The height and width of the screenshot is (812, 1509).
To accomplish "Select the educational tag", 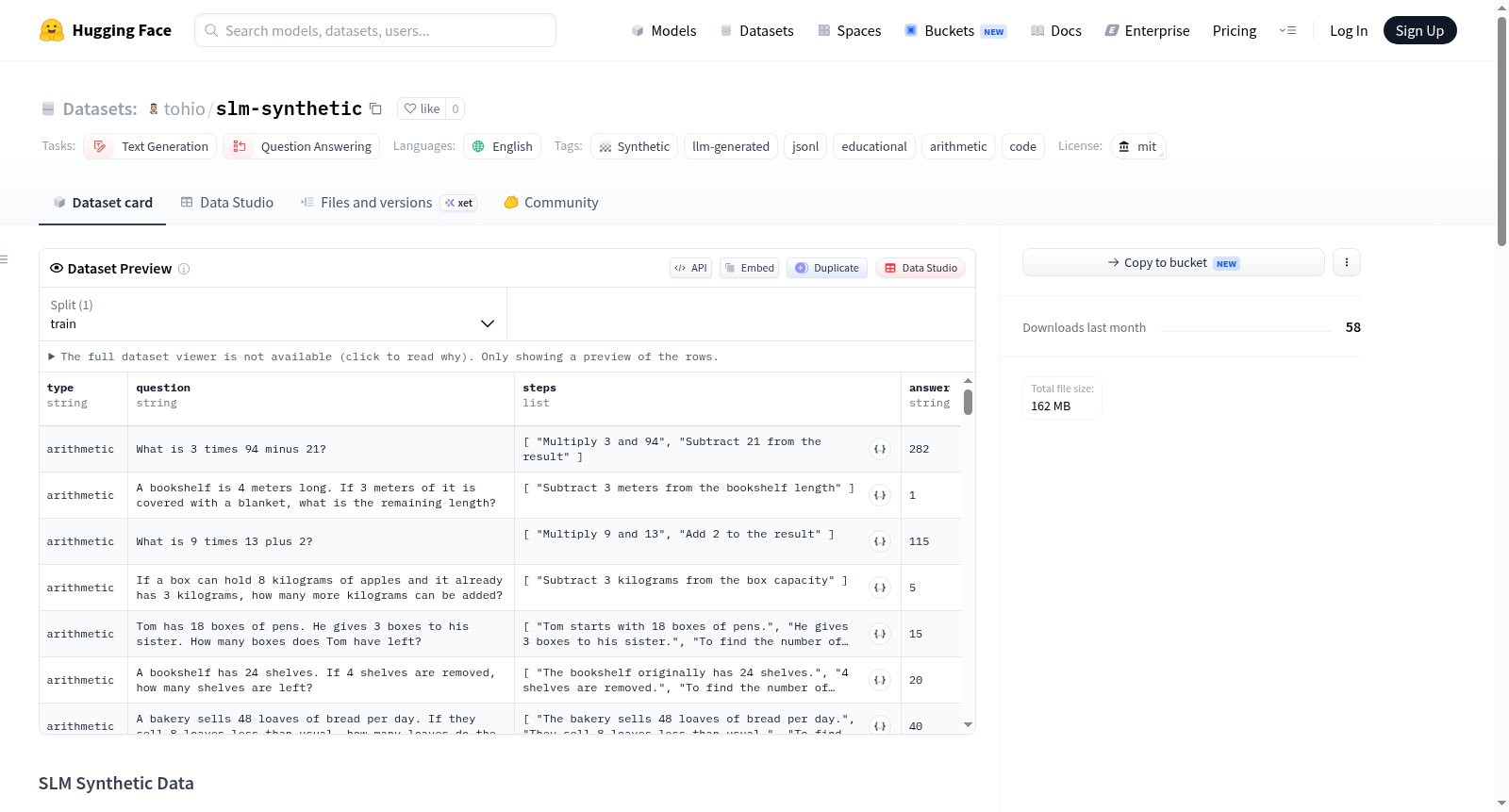I will click(874, 146).
